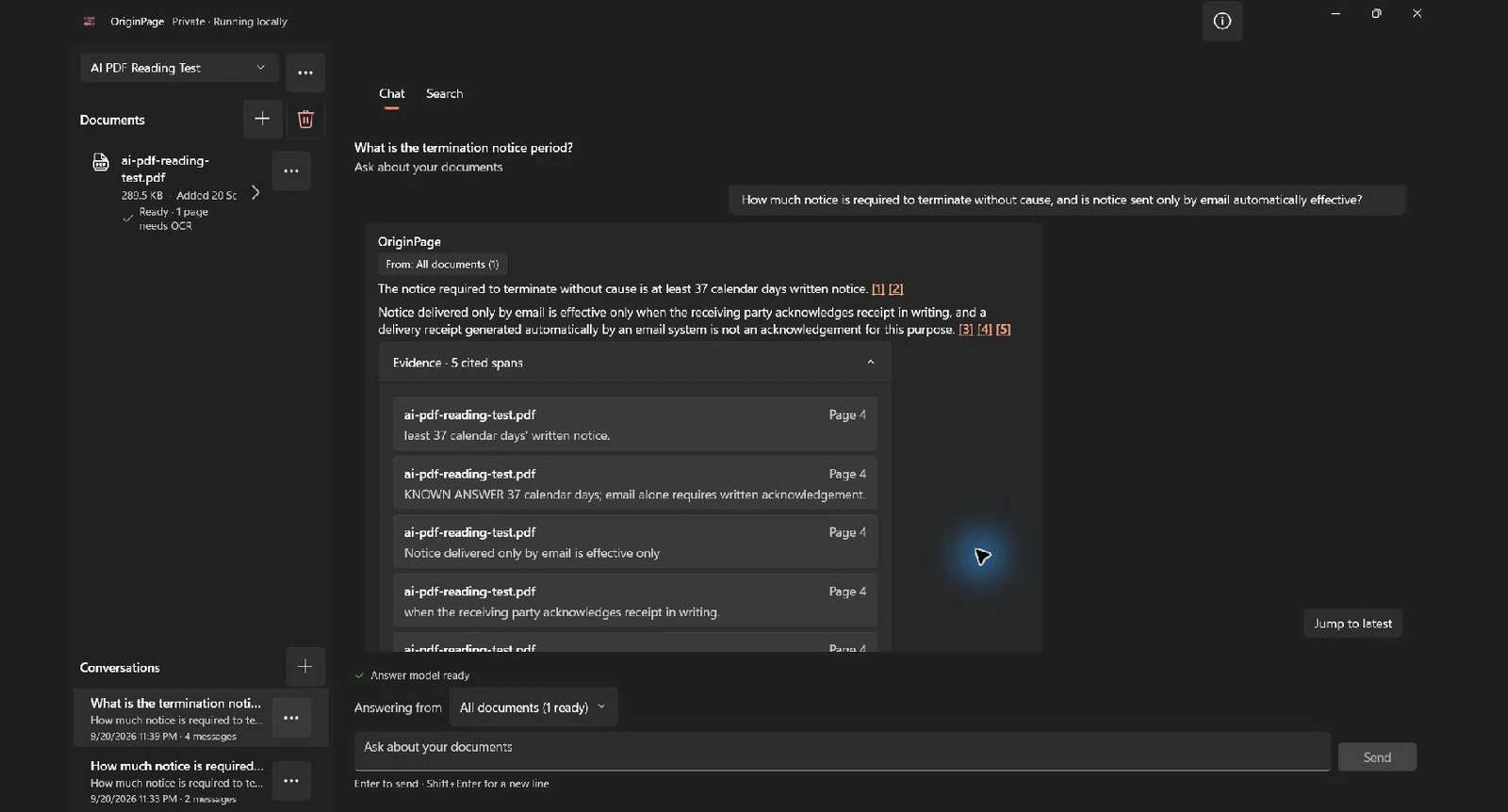1508x812 pixels.
Task: Click the user message about terminating without cause
Action: coord(1067,200)
